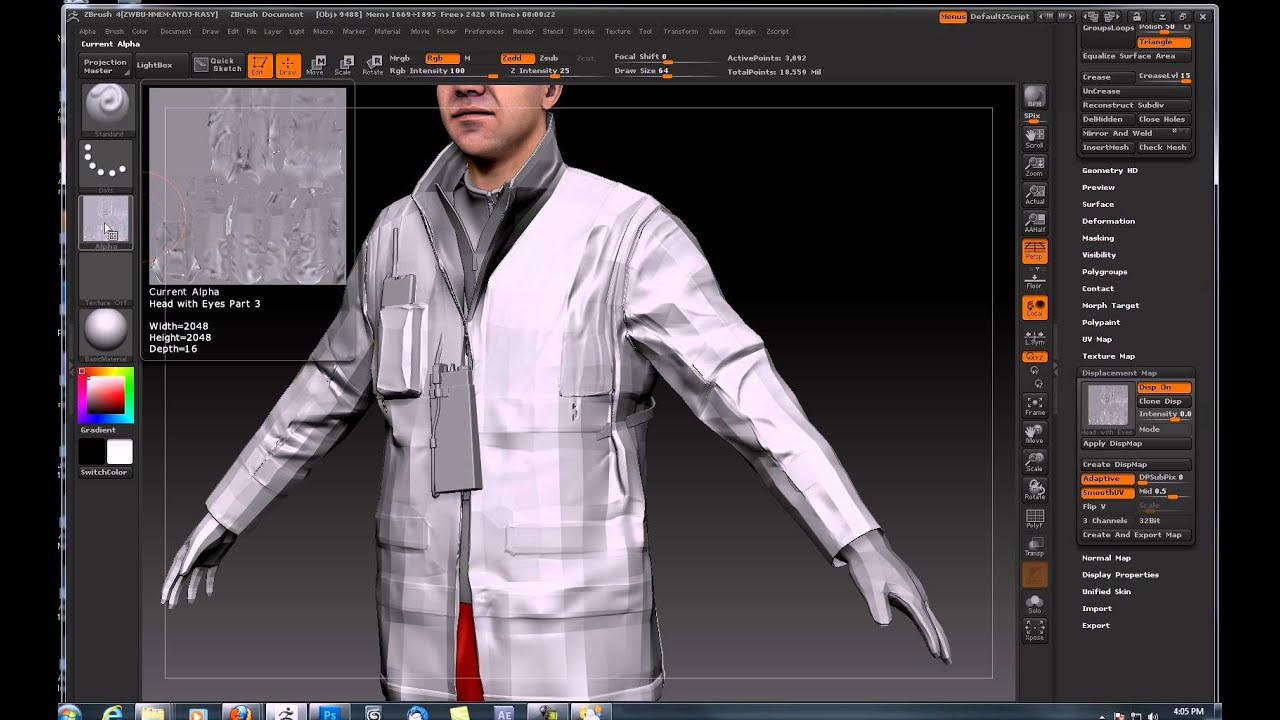Pick a color in the color picker square

pyautogui.click(x=106, y=395)
